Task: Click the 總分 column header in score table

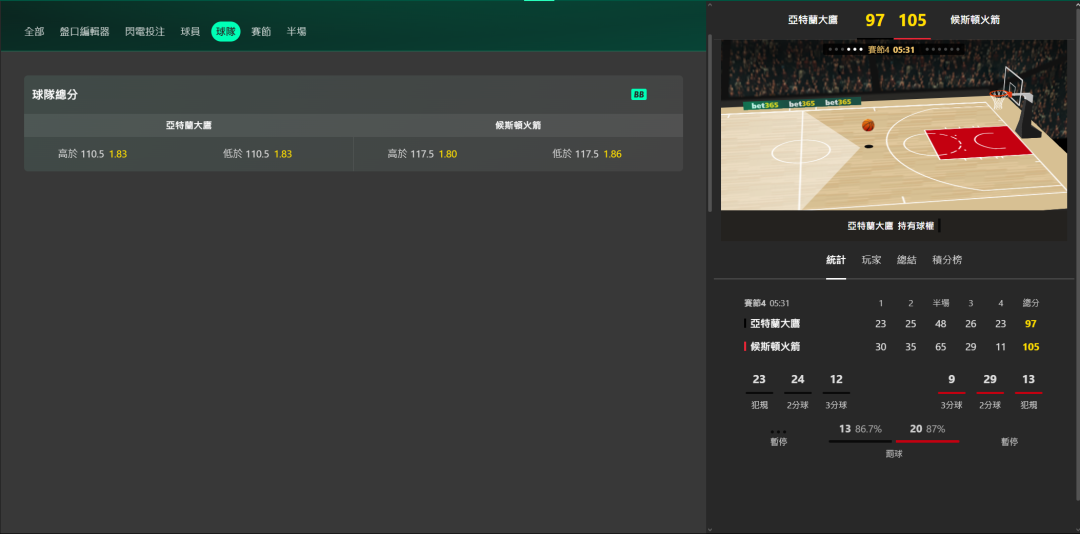Action: tap(1030, 303)
